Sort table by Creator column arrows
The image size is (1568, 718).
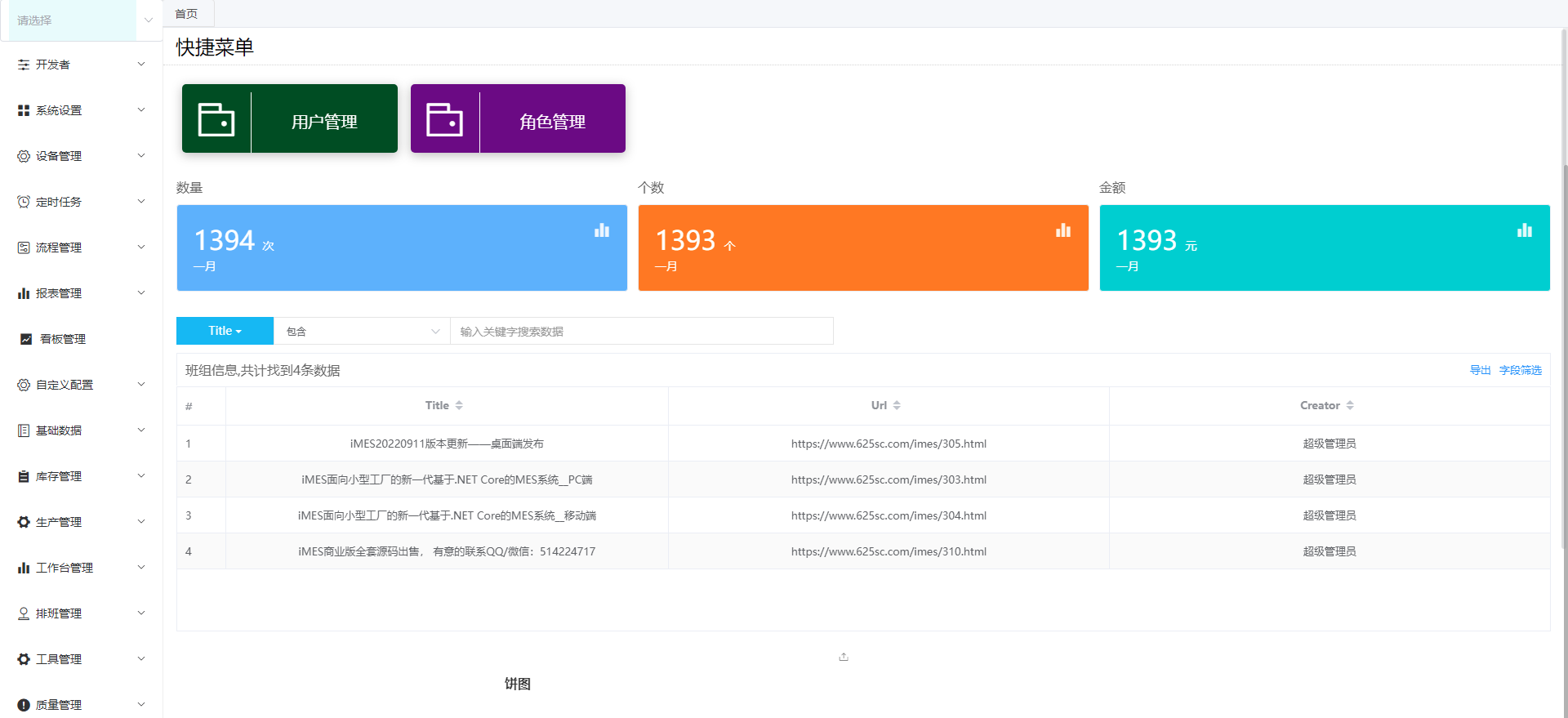1350,405
